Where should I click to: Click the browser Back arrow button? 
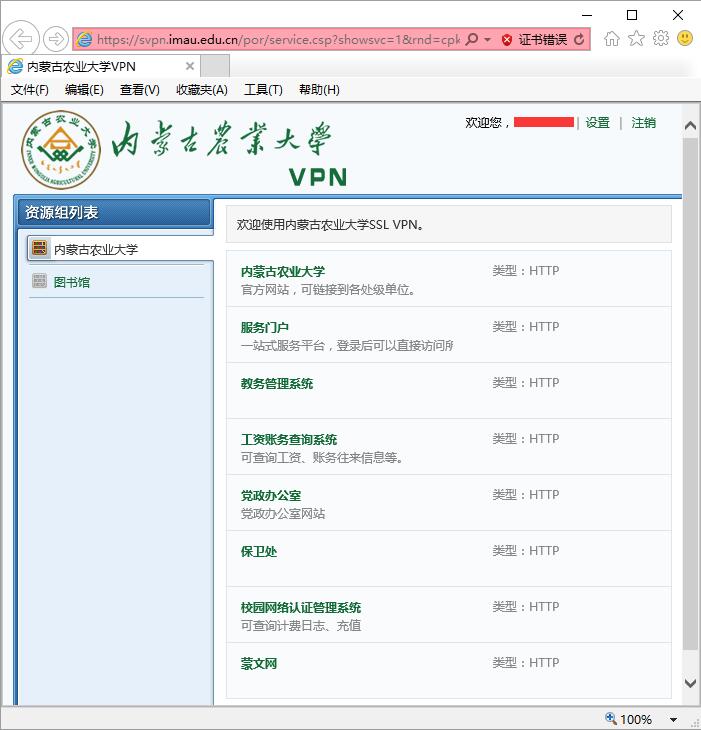tap(21, 39)
